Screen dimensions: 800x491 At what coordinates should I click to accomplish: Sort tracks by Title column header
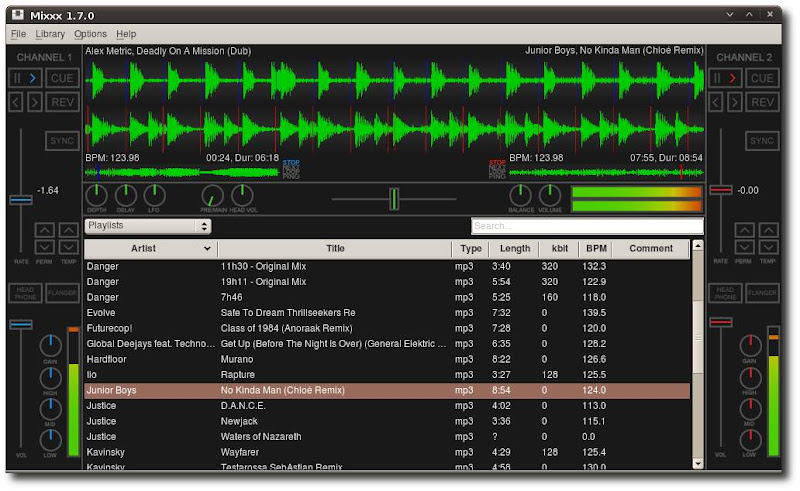[x=335, y=249]
